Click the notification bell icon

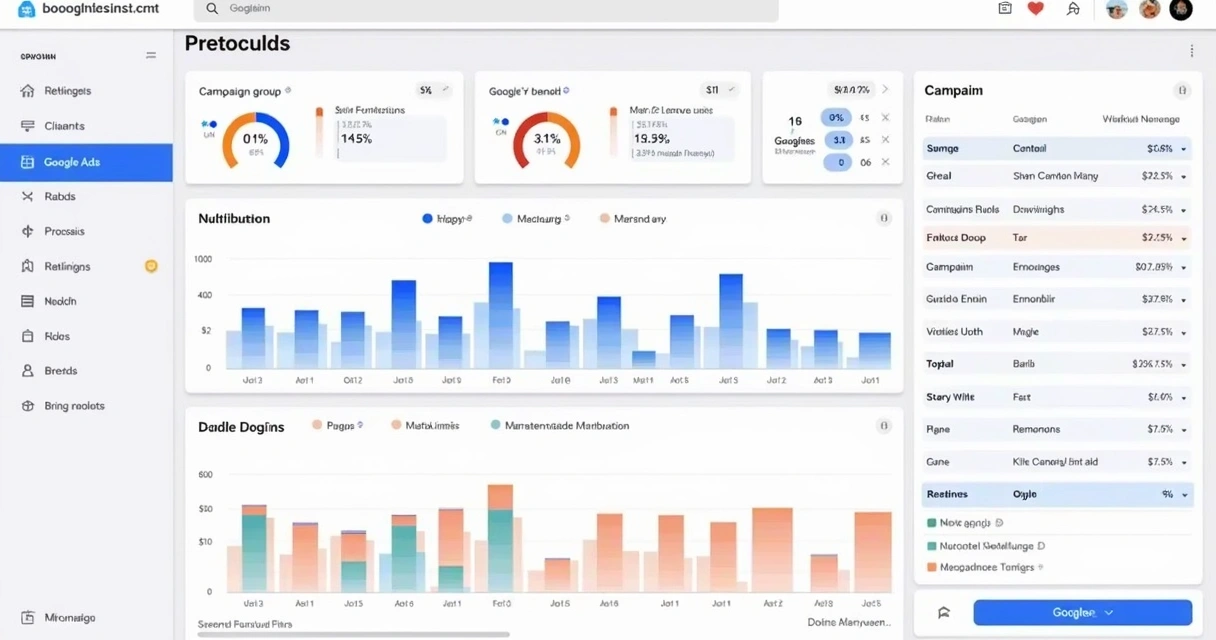pyautogui.click(x=1075, y=8)
